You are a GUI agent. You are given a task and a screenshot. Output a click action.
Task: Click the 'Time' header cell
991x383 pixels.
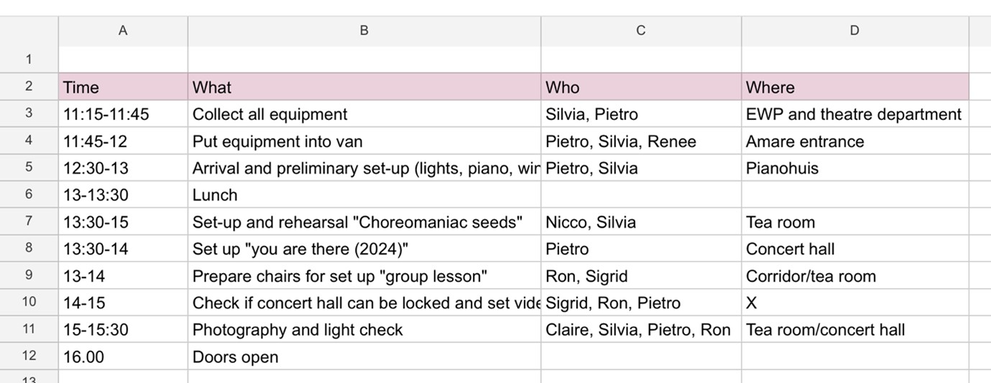pos(123,87)
